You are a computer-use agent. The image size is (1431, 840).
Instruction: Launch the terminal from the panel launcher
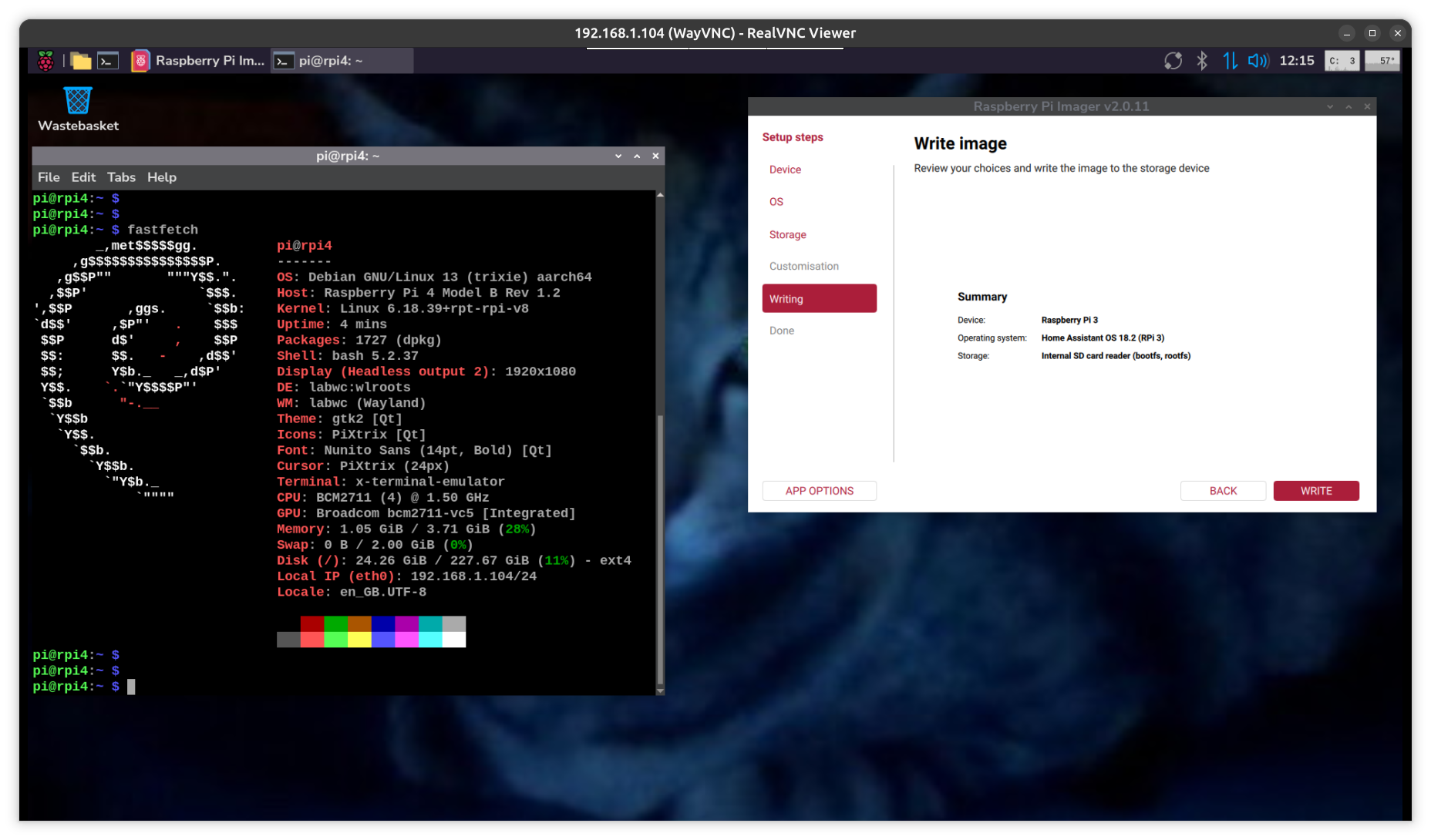108,61
